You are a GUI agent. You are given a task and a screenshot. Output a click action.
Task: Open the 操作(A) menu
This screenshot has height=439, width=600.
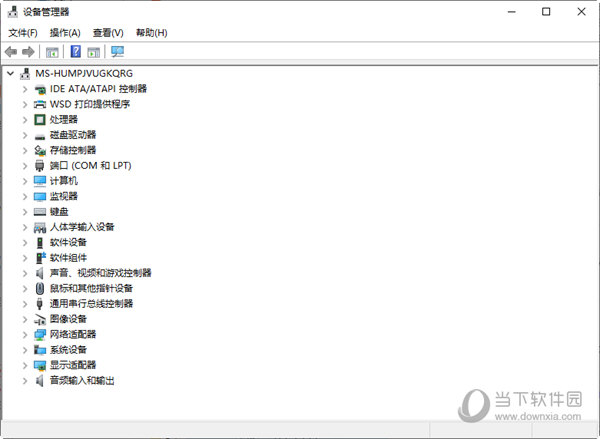(65, 33)
